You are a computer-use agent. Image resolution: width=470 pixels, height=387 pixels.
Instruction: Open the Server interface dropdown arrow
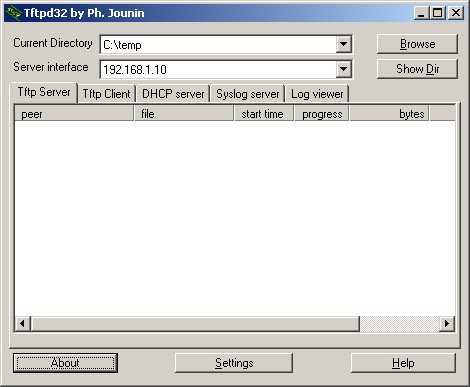343,69
